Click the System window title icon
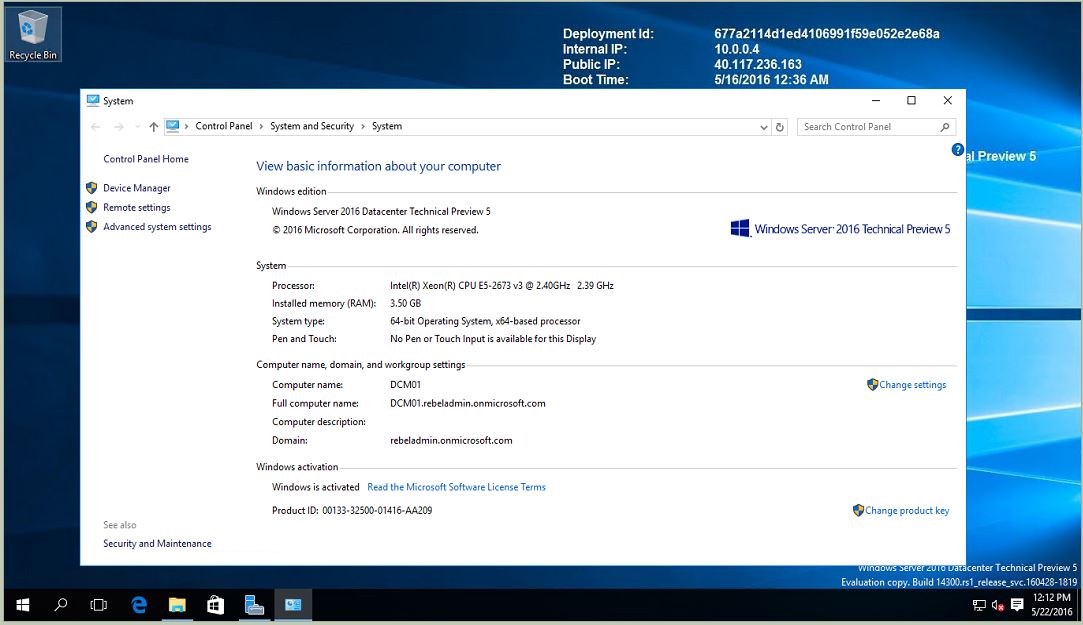The width and height of the screenshot is (1083, 625). 93,101
